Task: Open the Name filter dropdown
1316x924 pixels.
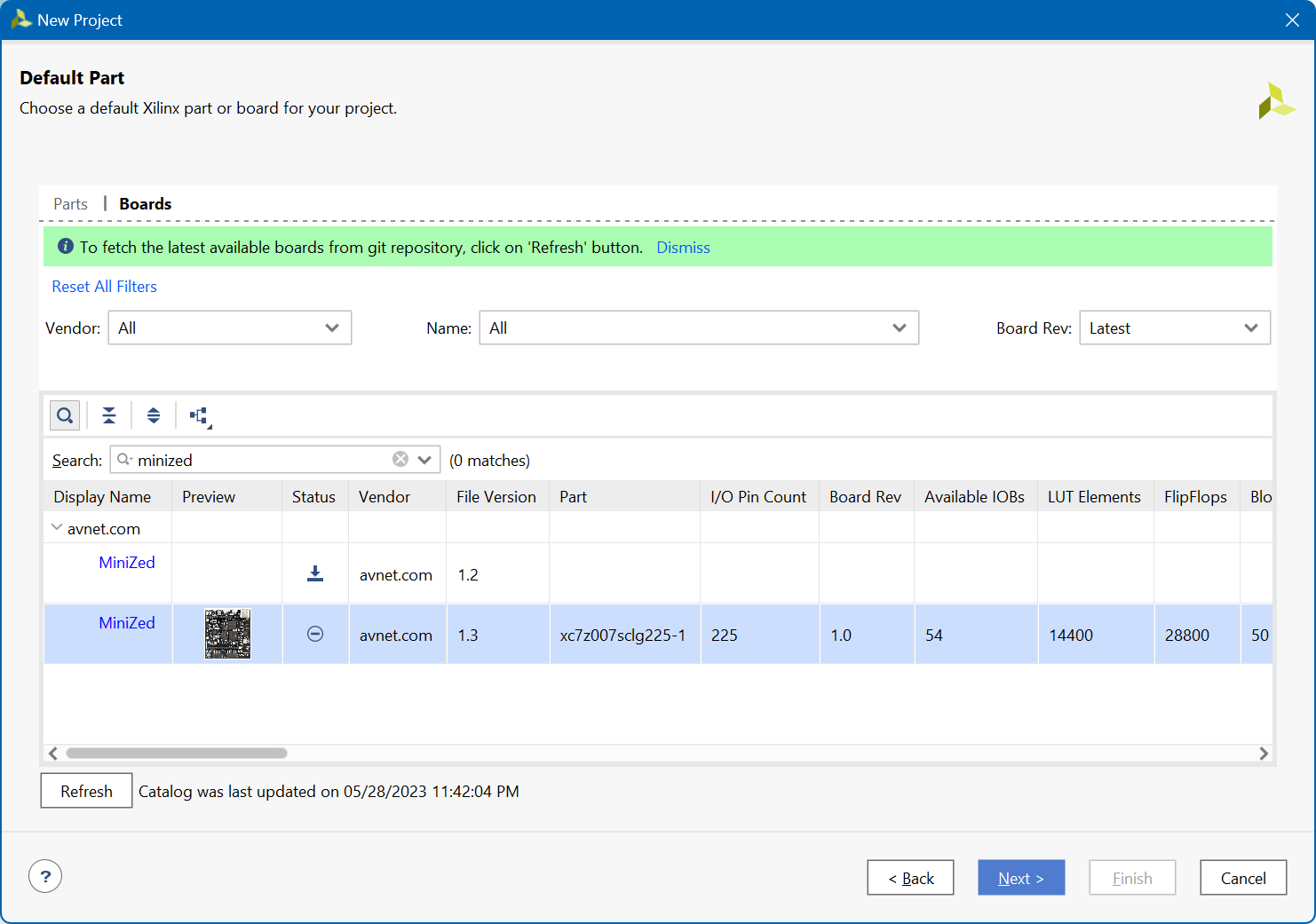Action: (x=699, y=328)
